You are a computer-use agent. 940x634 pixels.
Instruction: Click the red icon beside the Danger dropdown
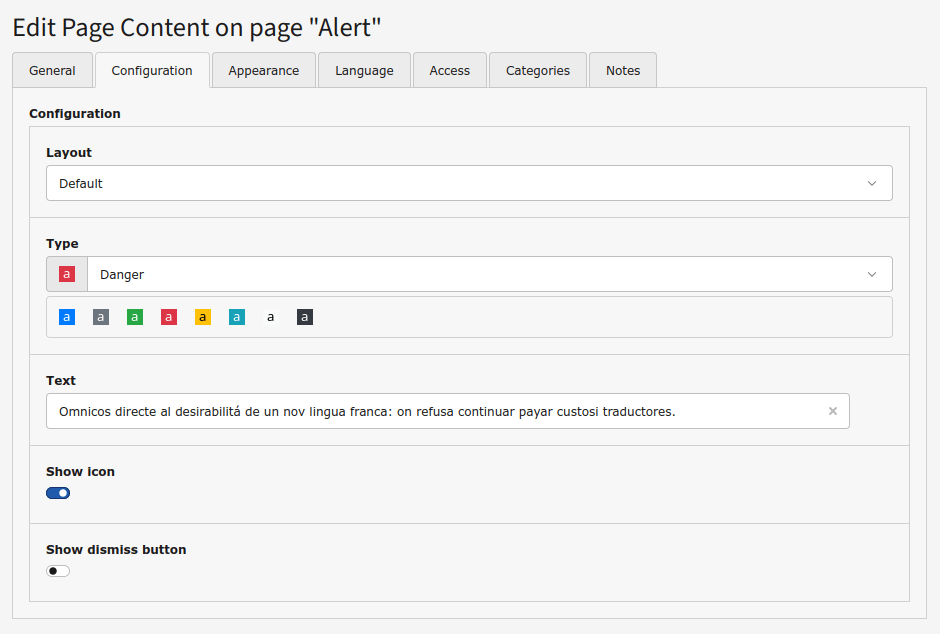[x=67, y=274]
